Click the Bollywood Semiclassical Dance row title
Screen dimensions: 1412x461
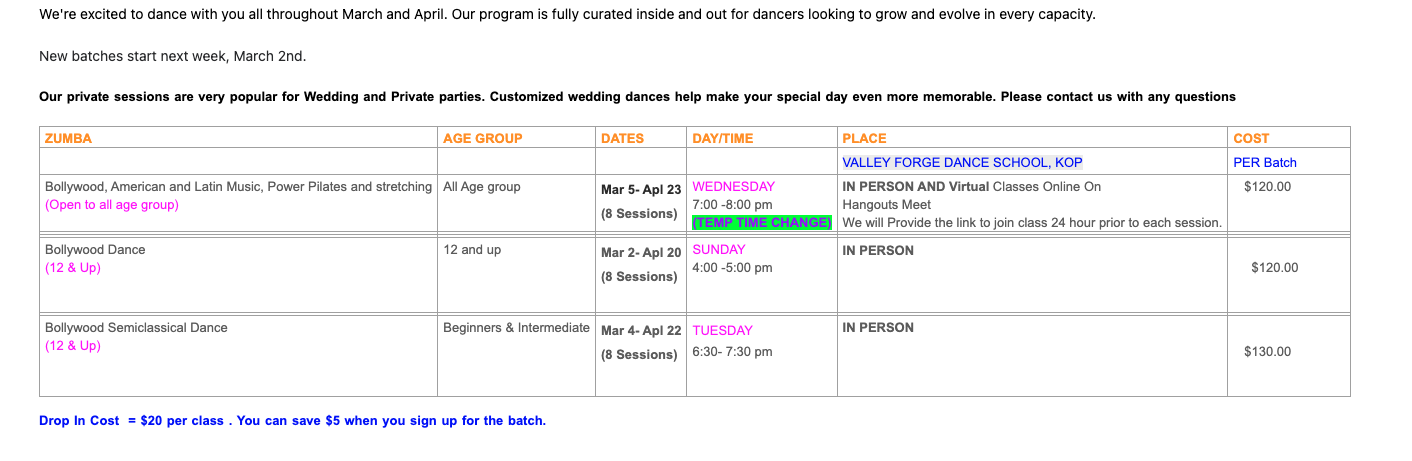[136, 328]
